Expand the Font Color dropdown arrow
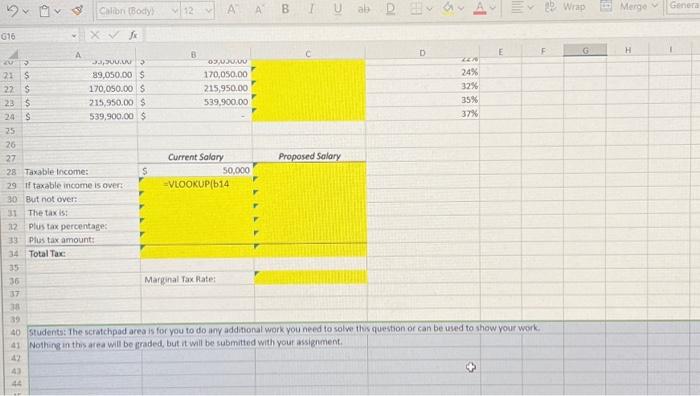This screenshot has height=396, width=700. 493,8
